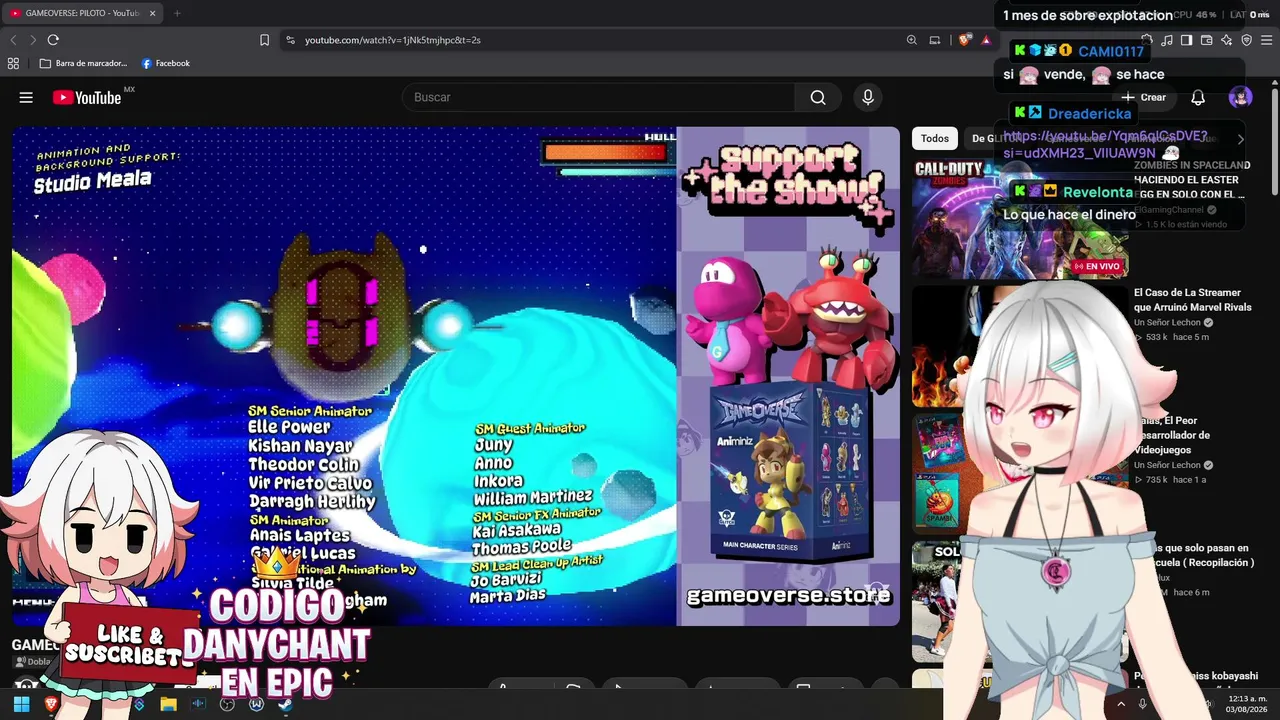This screenshot has height=720, width=1280.
Task: Open the Leo AI sparkle icon
Action: [1226, 40]
